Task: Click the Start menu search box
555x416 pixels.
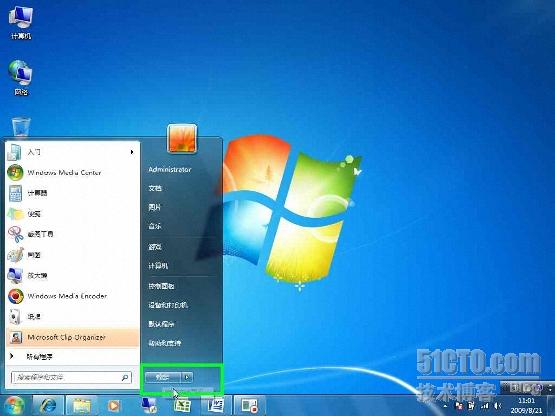Action: [x=71, y=377]
